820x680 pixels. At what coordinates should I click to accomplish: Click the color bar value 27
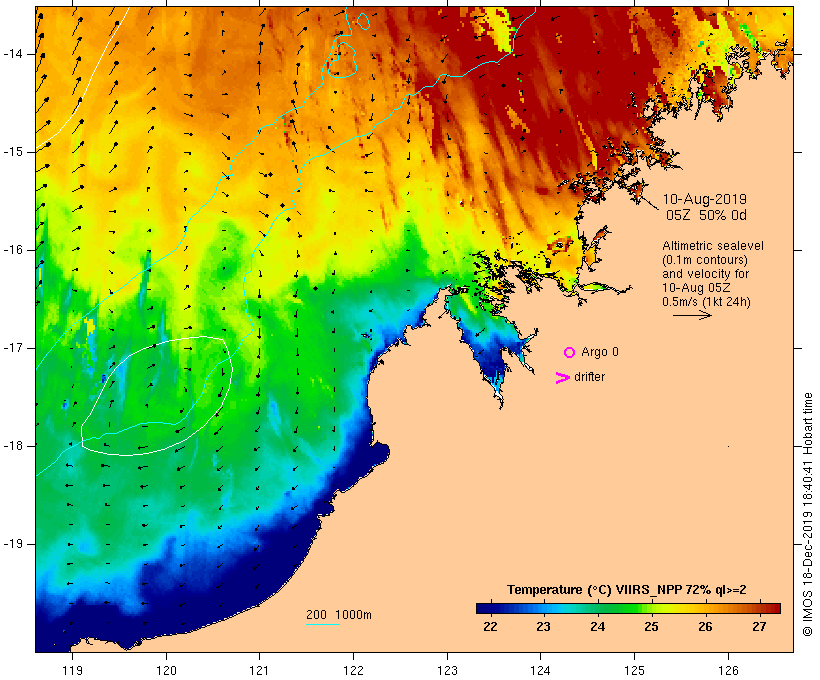(759, 626)
